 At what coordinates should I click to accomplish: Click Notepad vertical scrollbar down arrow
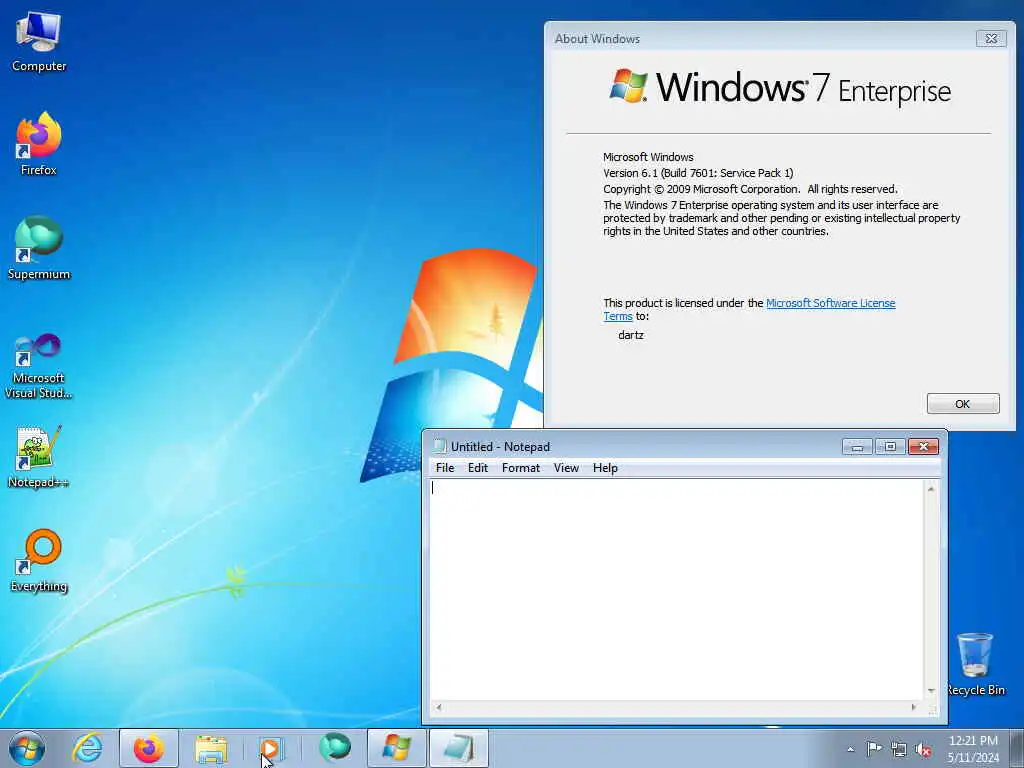click(931, 691)
